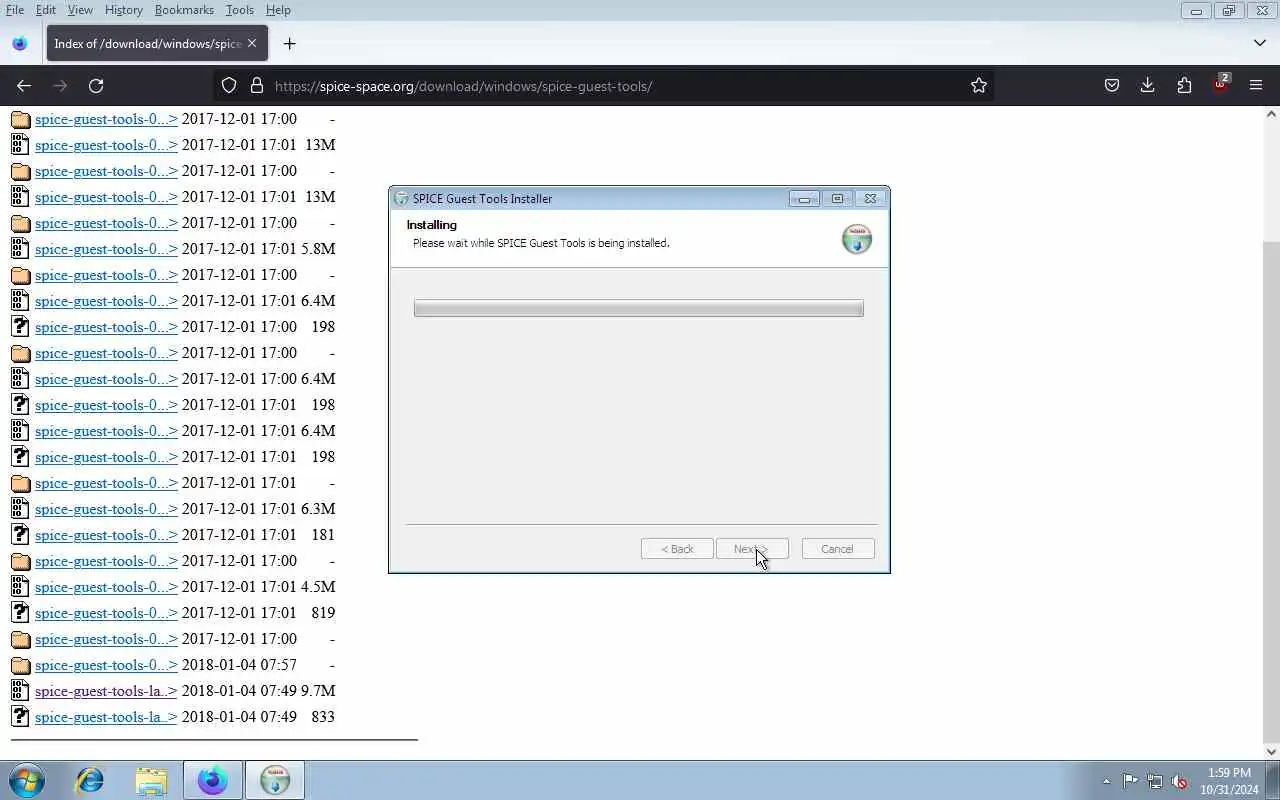The image size is (1280, 800).
Task: Go back to the previous page
Action: [x=24, y=86]
